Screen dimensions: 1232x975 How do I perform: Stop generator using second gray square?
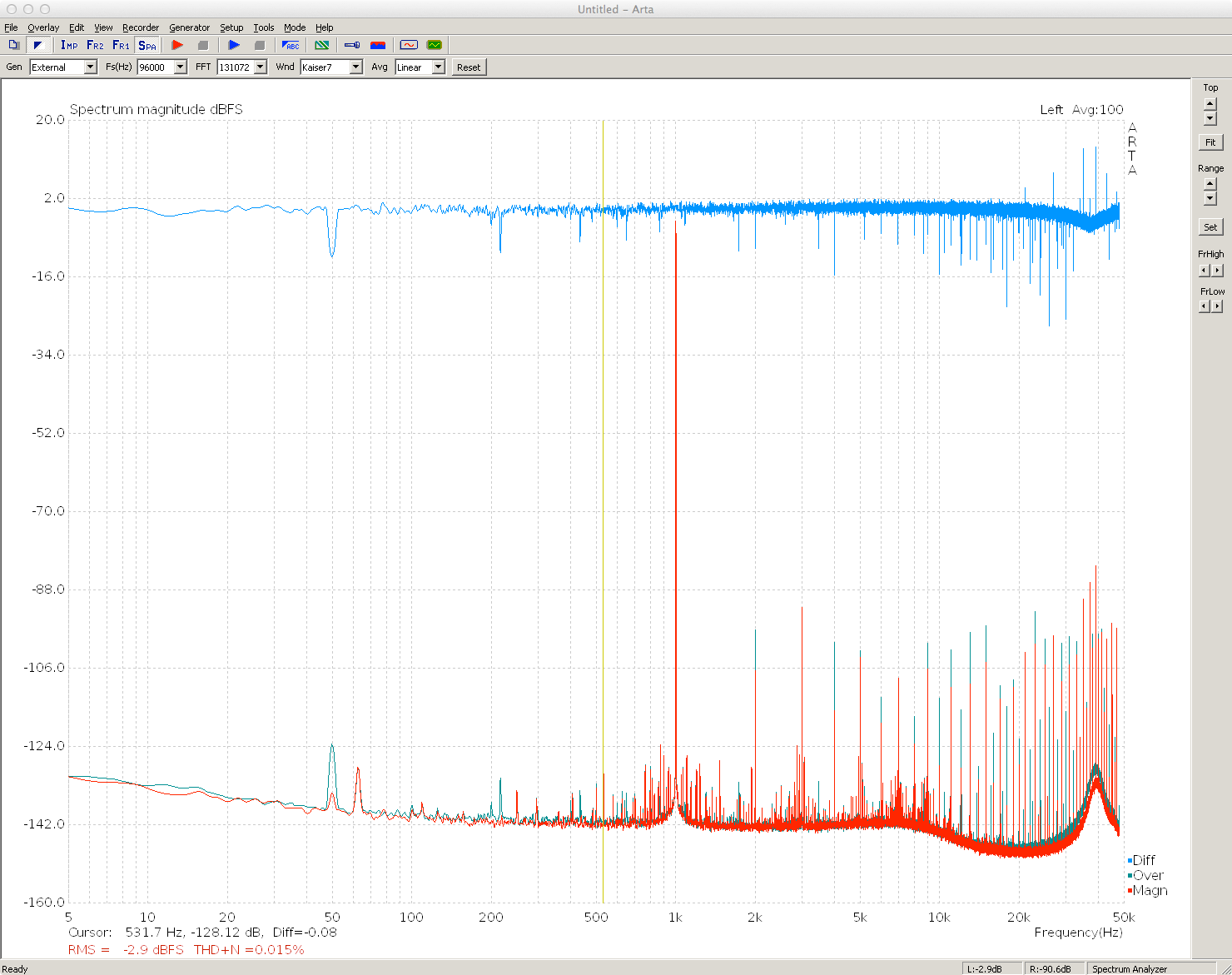coord(260,45)
